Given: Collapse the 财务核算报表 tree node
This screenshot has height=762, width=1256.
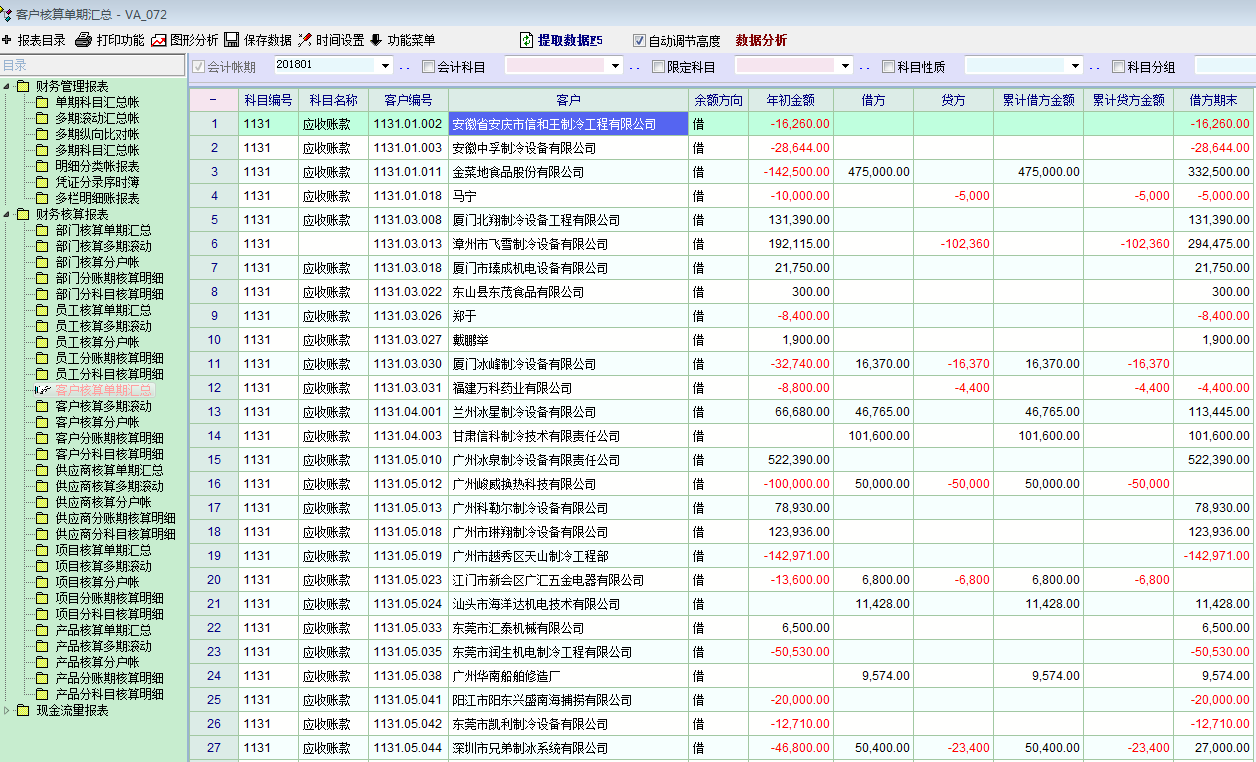Looking at the screenshot, I should point(8,215).
